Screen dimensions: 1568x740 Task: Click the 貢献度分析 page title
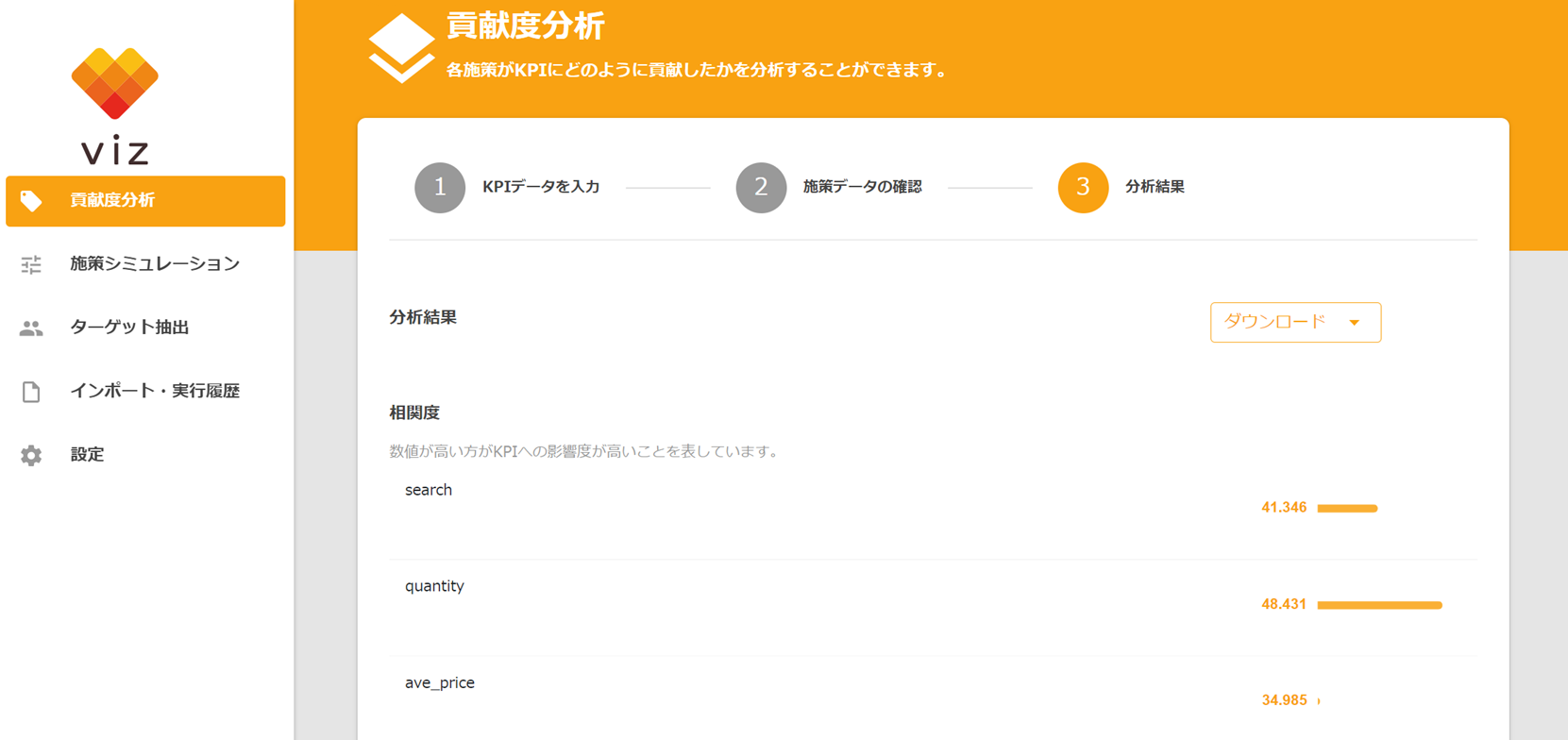[525, 25]
